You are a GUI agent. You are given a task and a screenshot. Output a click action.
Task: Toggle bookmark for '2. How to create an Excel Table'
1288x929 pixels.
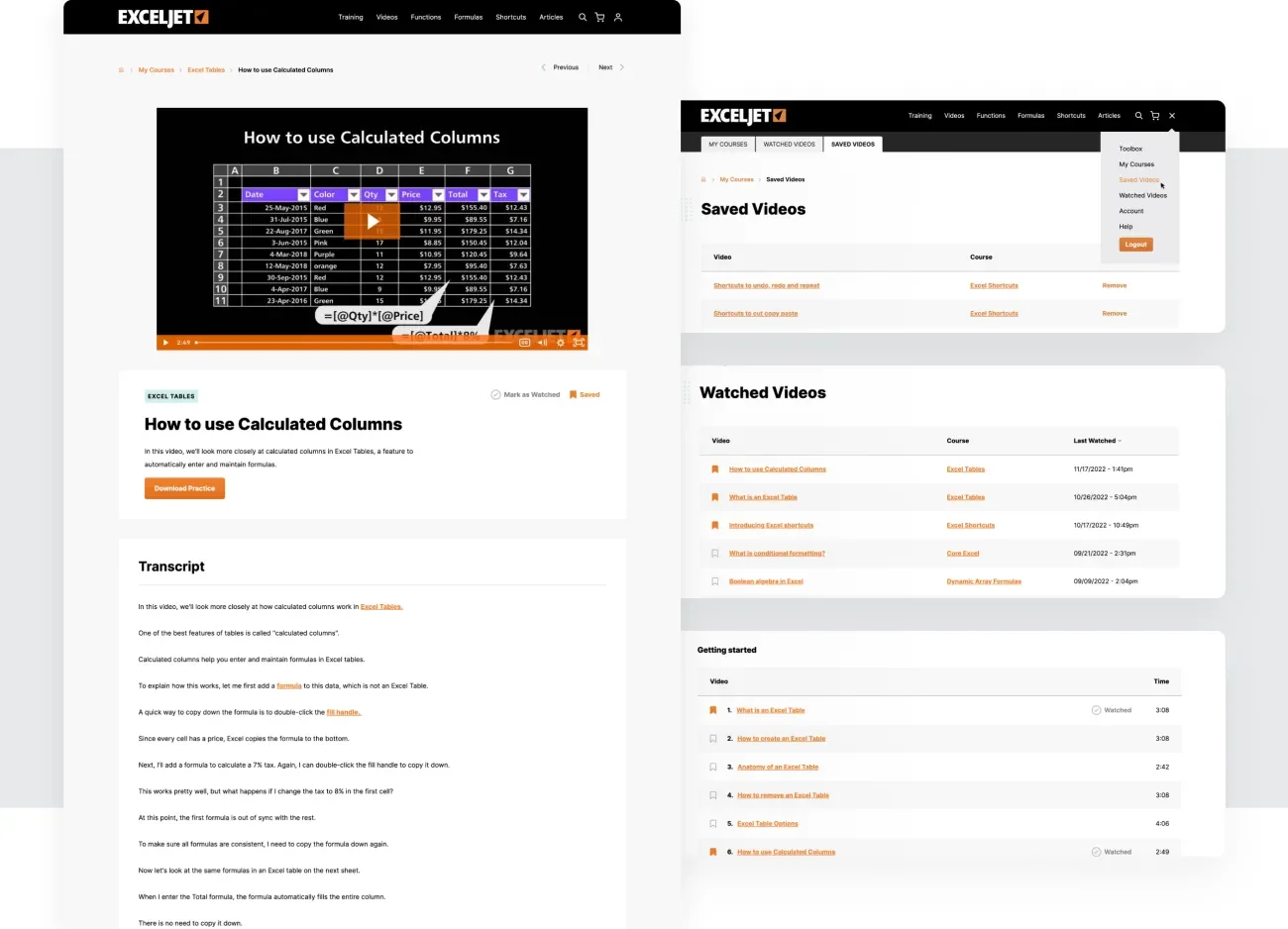coord(712,739)
